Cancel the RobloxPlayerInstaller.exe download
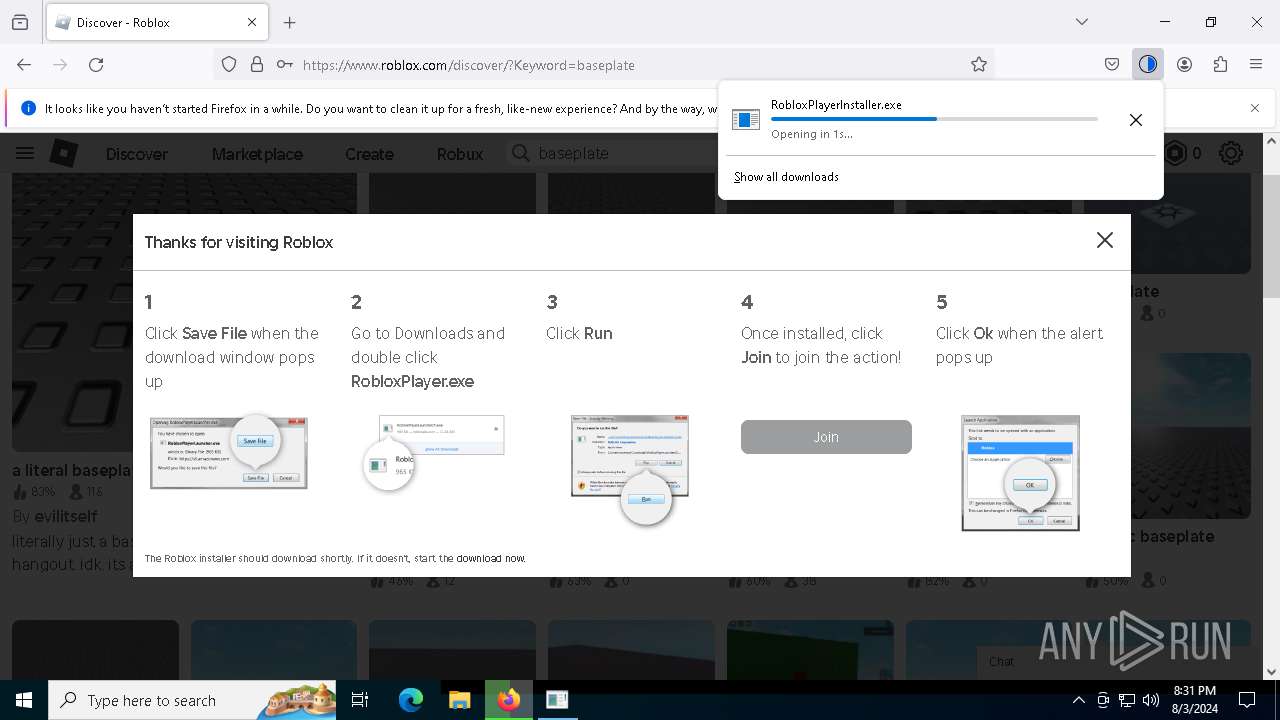 point(1136,120)
